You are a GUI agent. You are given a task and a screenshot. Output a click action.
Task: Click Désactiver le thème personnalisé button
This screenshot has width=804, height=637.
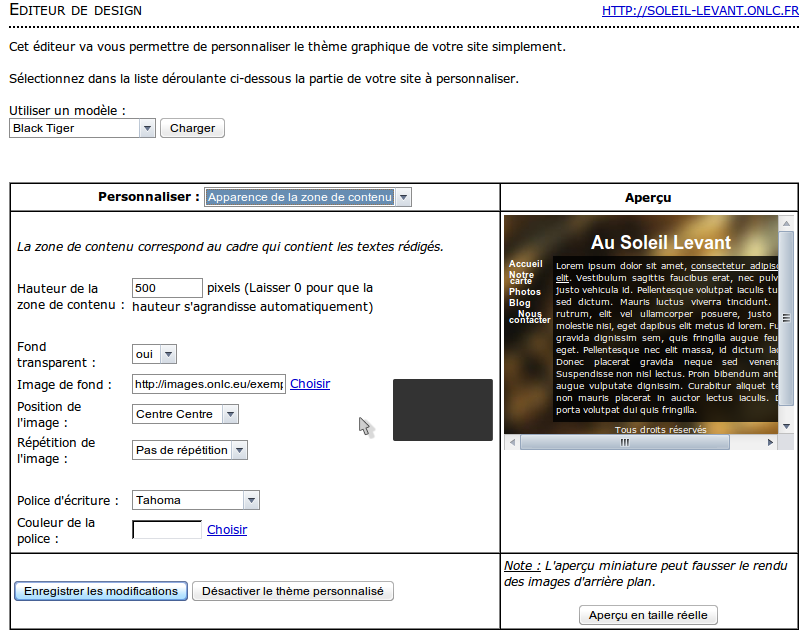click(x=293, y=591)
